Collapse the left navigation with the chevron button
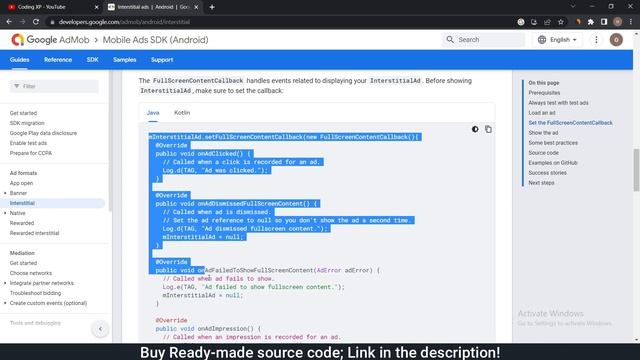This screenshot has height=360, width=640. click(x=100, y=329)
